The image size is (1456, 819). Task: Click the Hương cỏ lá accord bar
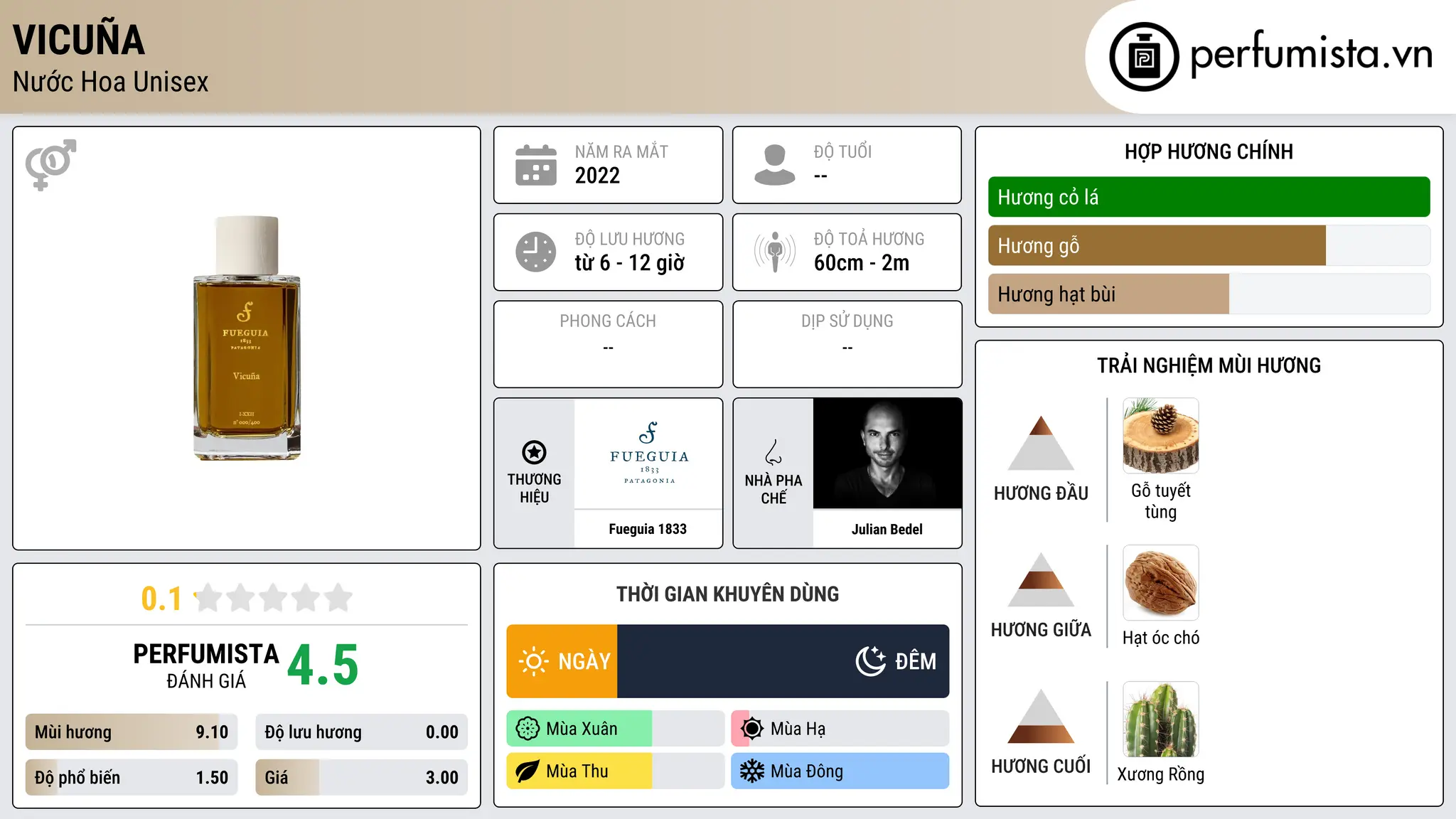coord(1209,197)
